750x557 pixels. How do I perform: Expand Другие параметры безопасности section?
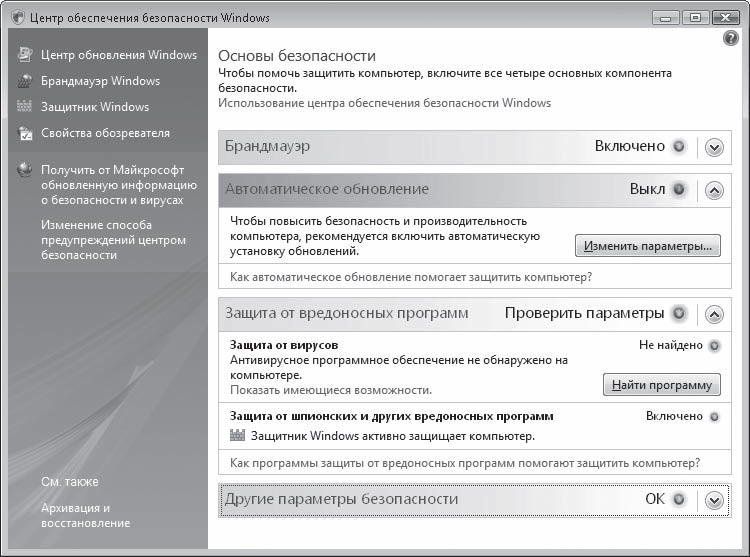point(713,500)
